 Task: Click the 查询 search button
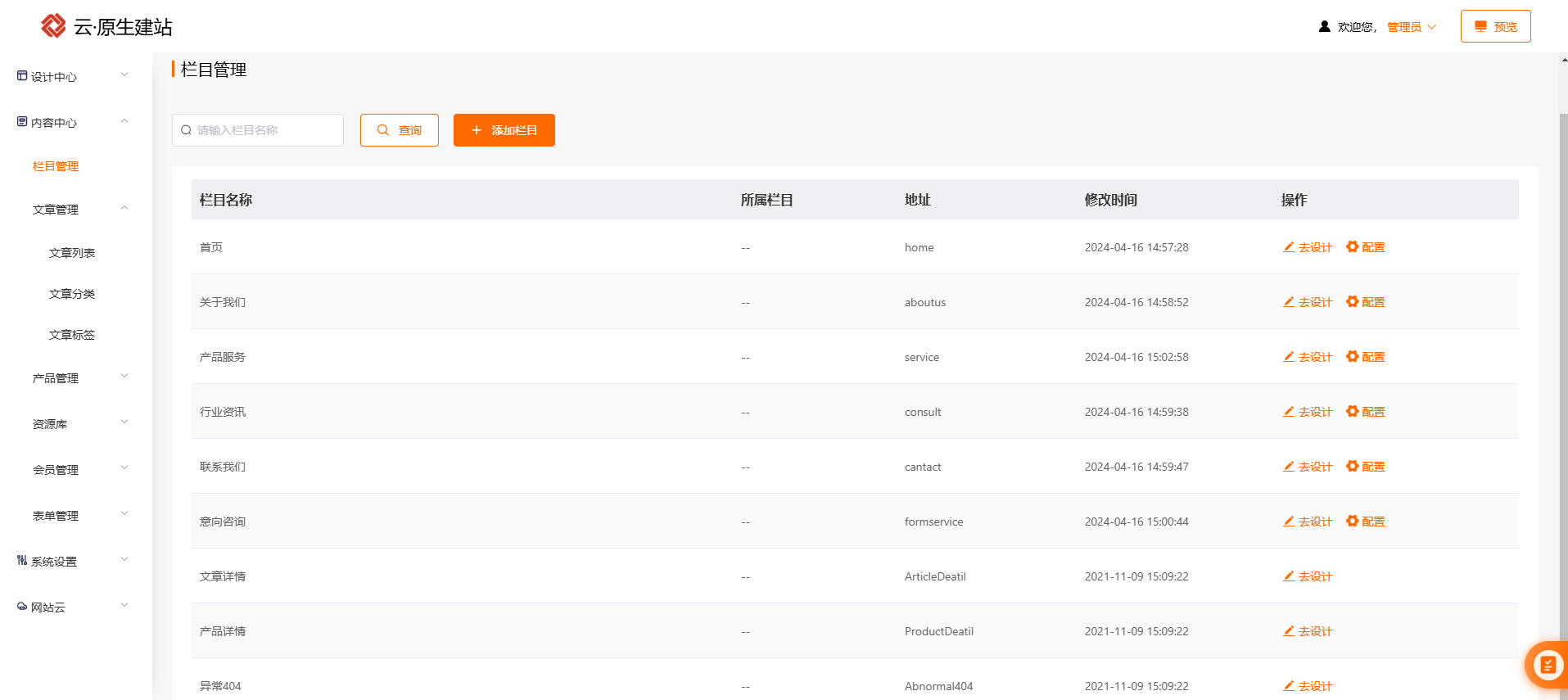click(400, 130)
